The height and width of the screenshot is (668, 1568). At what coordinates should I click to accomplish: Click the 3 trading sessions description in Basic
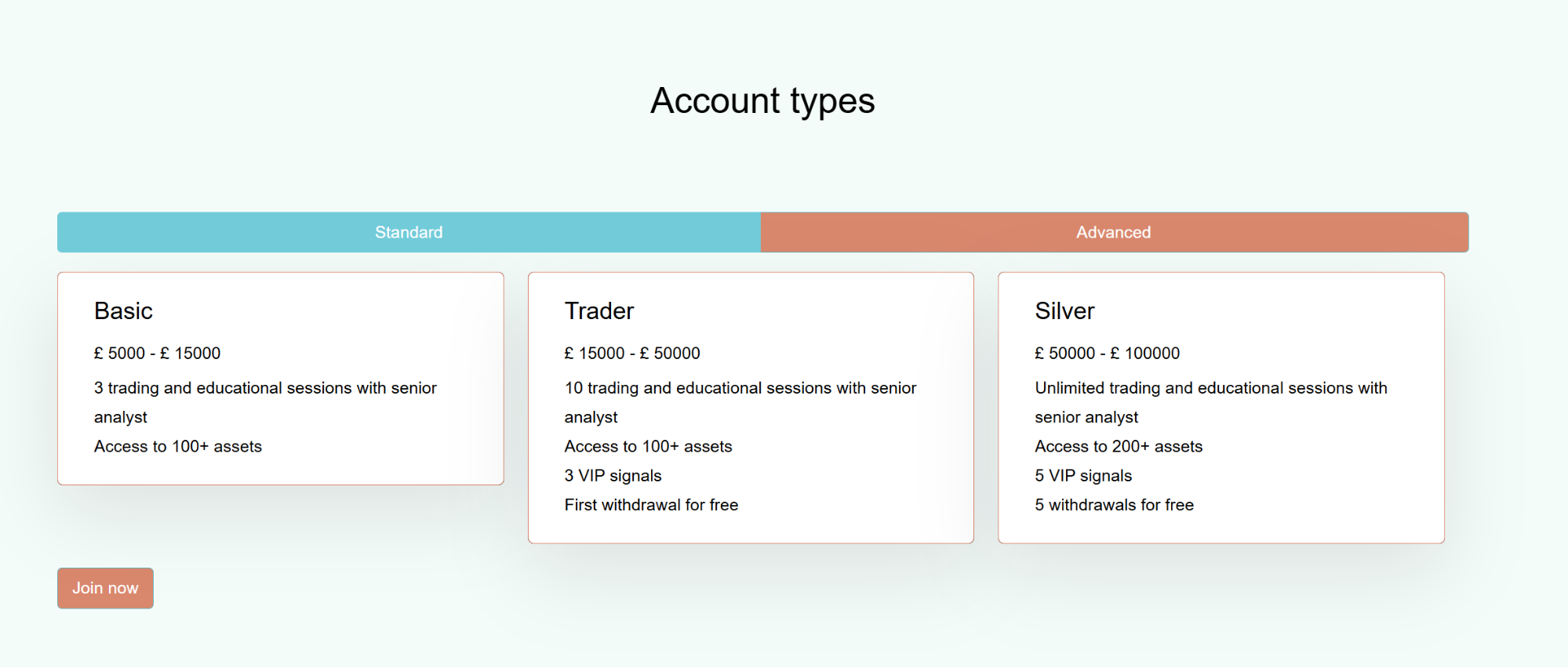click(x=265, y=388)
